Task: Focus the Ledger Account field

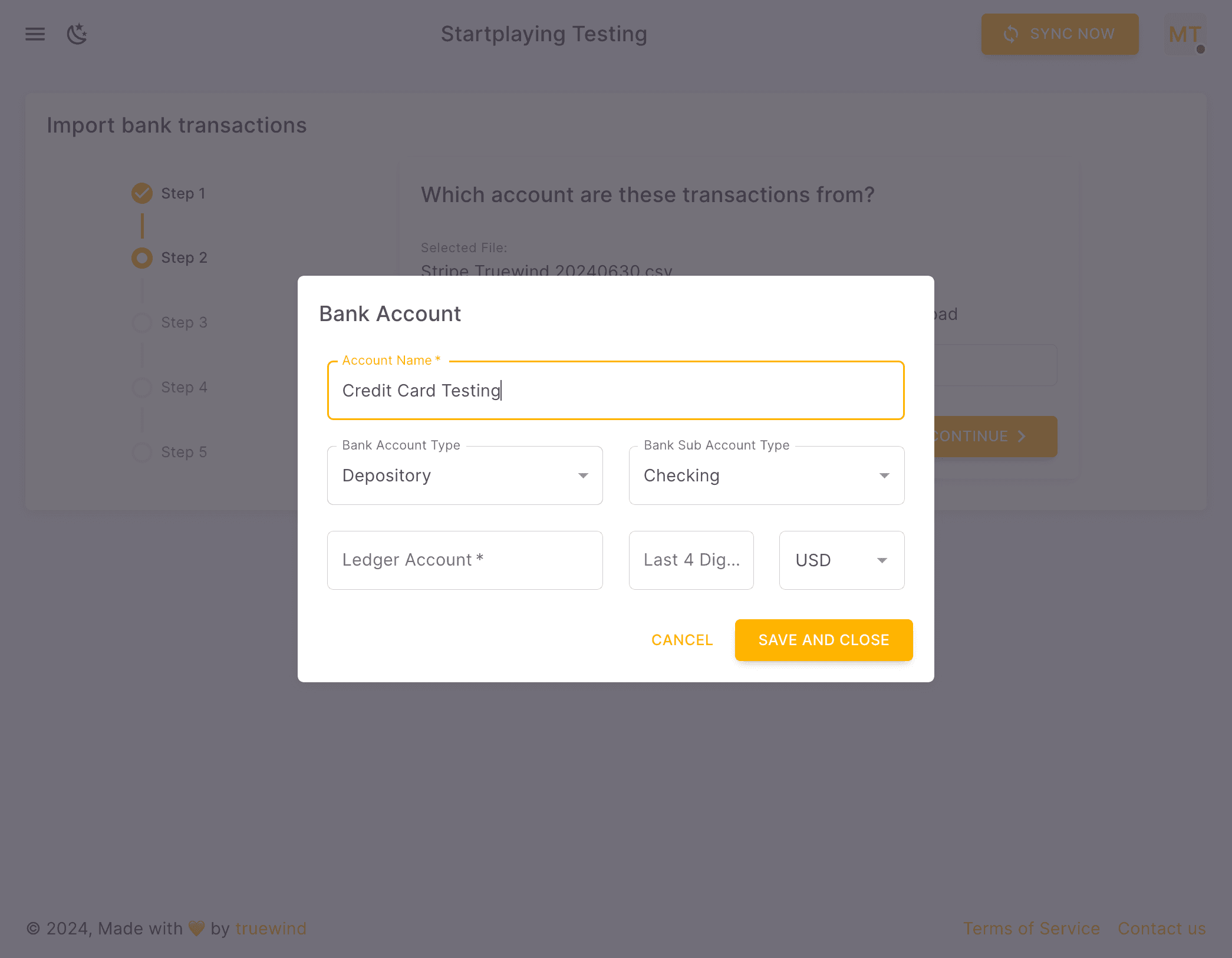Action: click(x=465, y=560)
